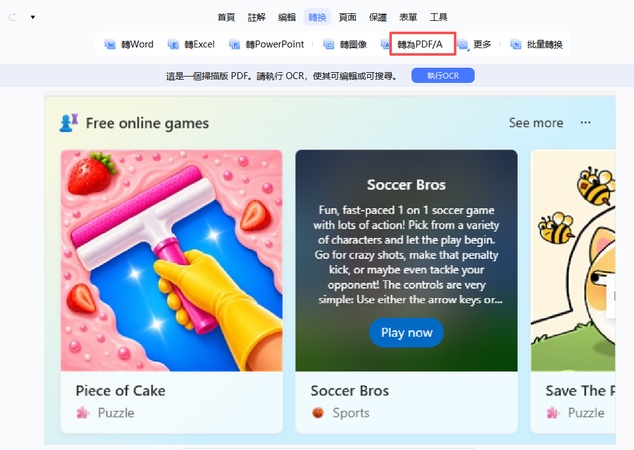The height and width of the screenshot is (450, 634).
Task: Open the three-dots games options menu
Action: (585, 123)
